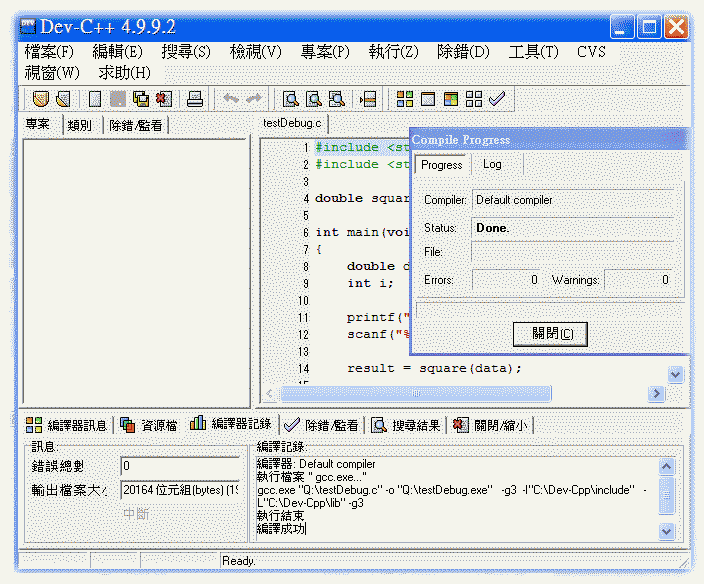The width and height of the screenshot is (704, 584).
Task: Click the Redo arrow icon
Action: [254, 98]
